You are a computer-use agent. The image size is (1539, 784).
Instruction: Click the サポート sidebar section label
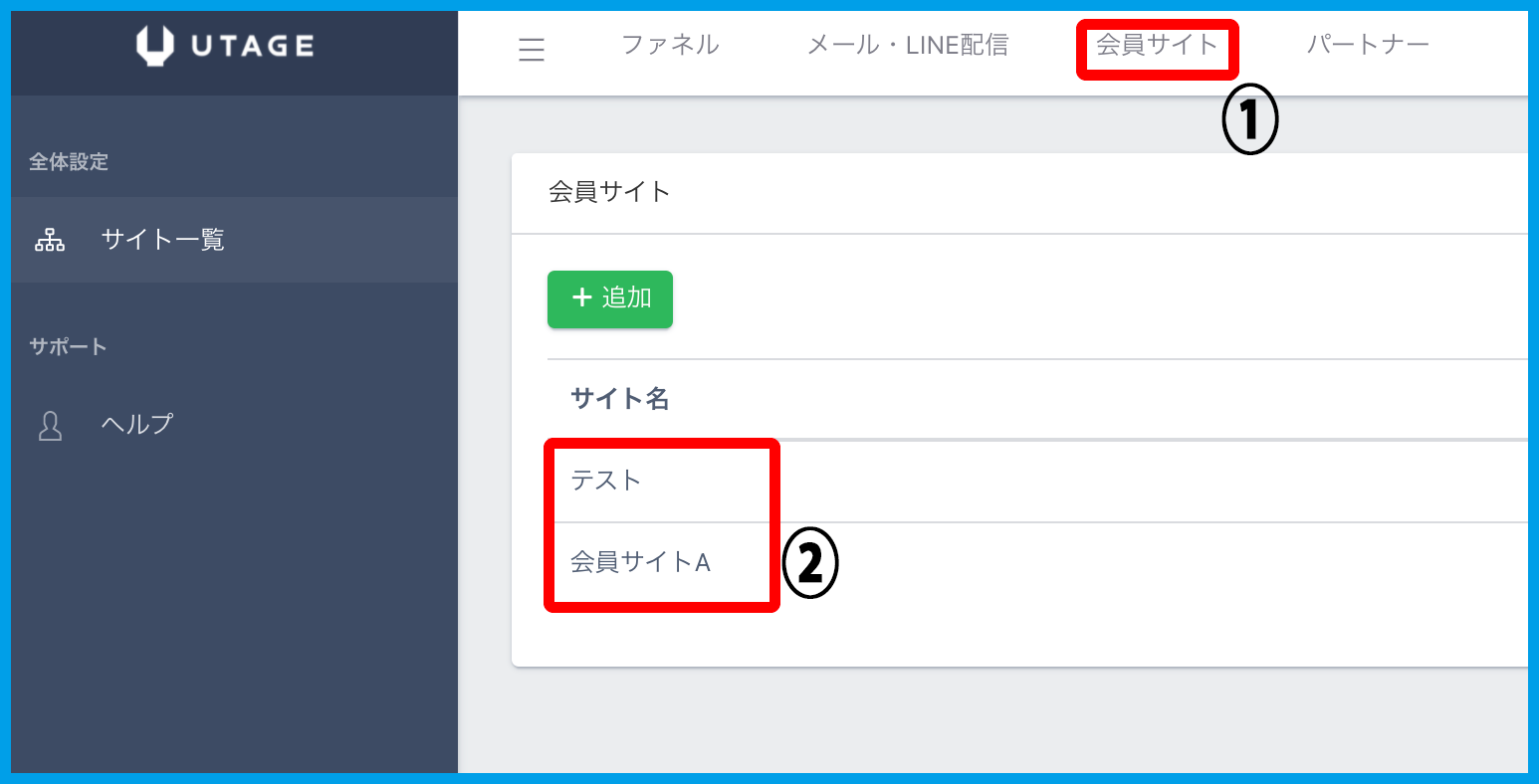pos(68,347)
